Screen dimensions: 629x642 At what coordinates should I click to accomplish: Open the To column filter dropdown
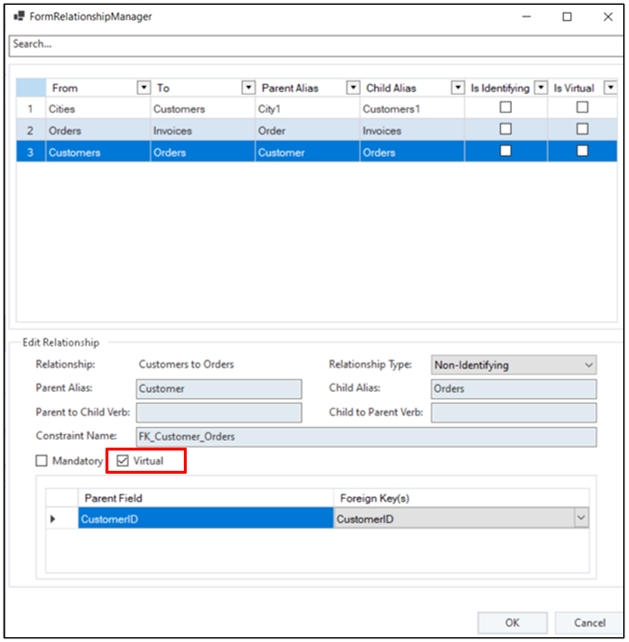click(x=248, y=88)
